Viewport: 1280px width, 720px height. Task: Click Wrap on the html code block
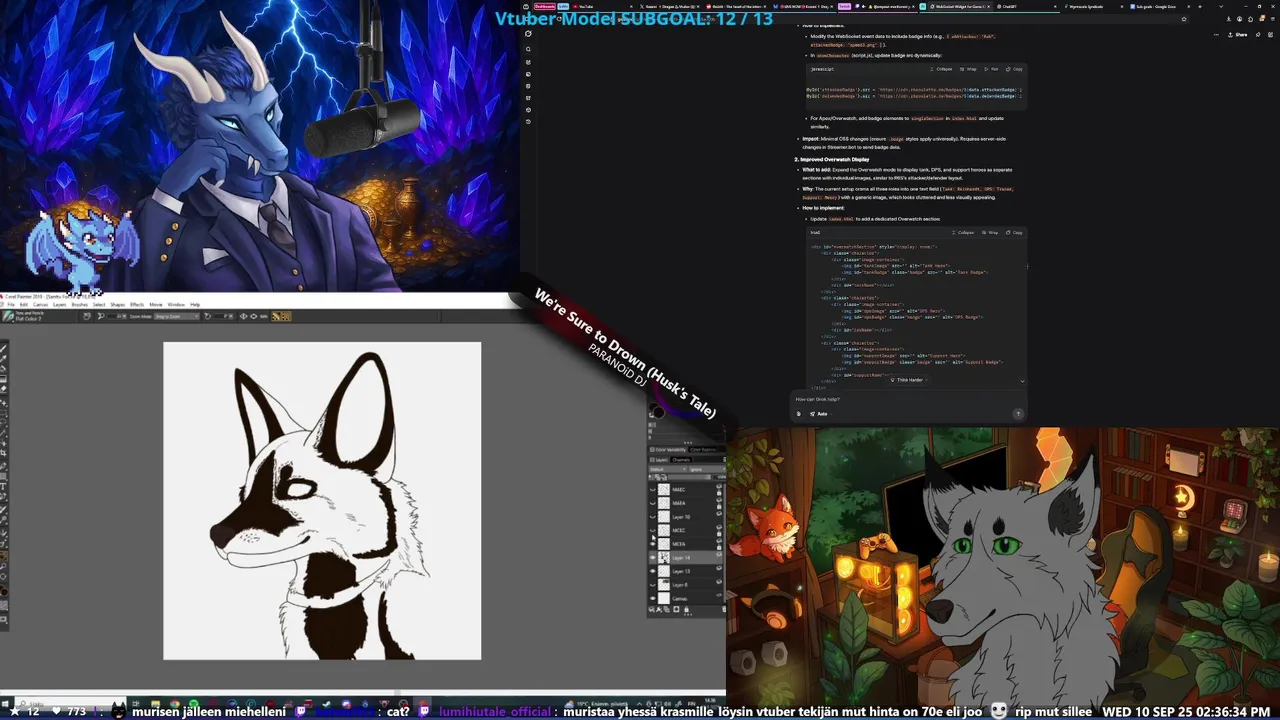coord(990,232)
